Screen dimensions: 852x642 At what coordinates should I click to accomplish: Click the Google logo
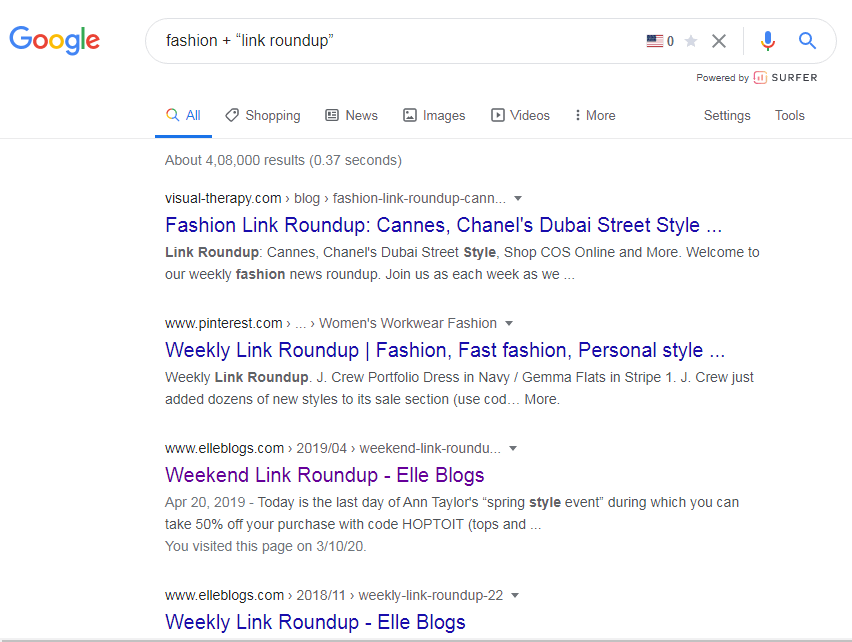point(54,40)
